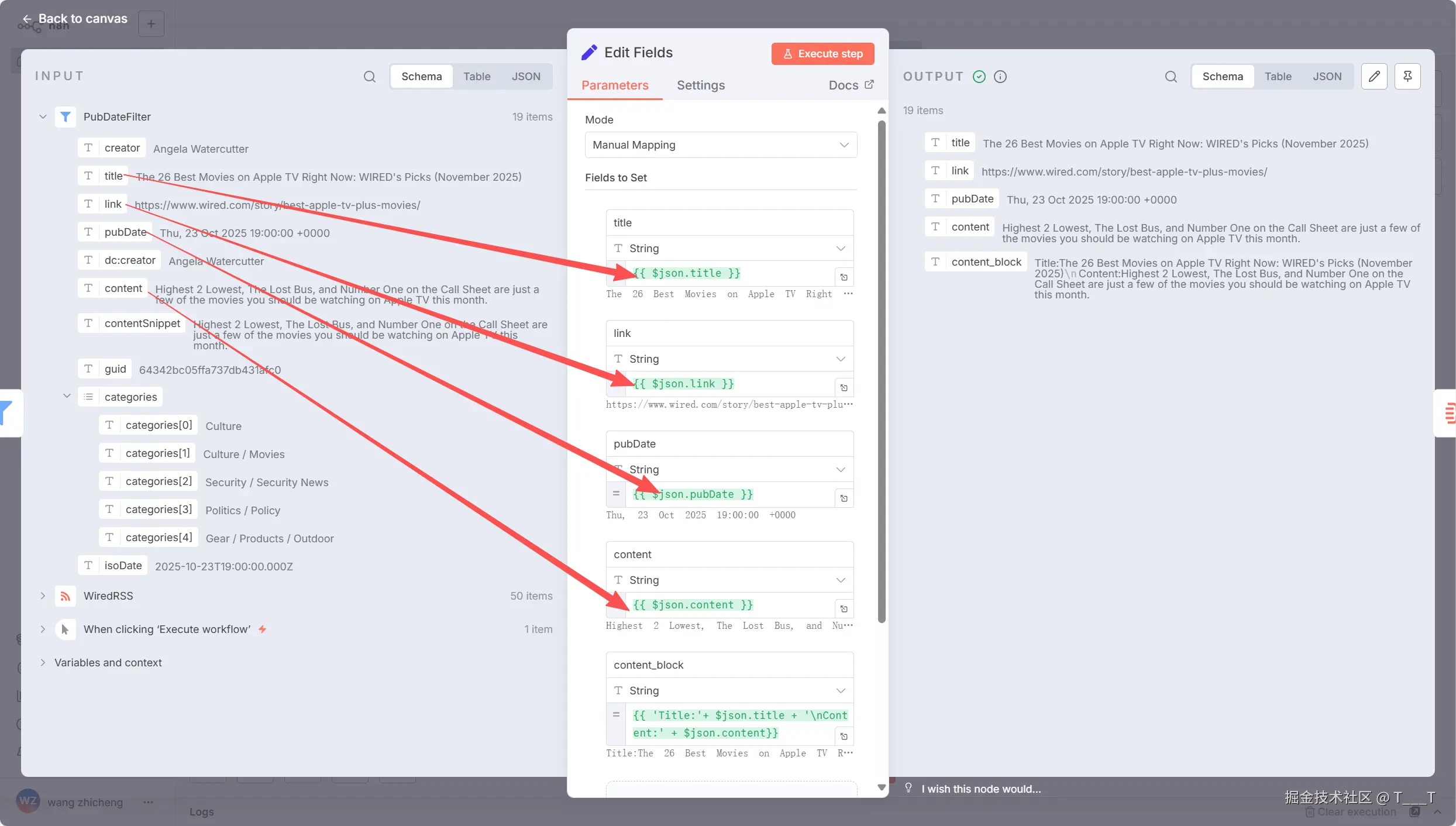Select the Parameters tab
The height and width of the screenshot is (826, 1456).
(x=614, y=85)
